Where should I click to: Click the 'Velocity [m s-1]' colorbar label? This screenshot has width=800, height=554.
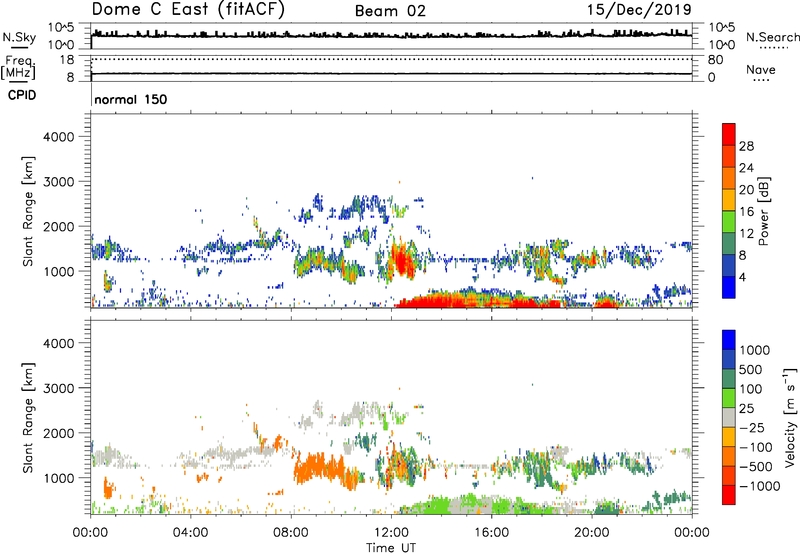790,417
